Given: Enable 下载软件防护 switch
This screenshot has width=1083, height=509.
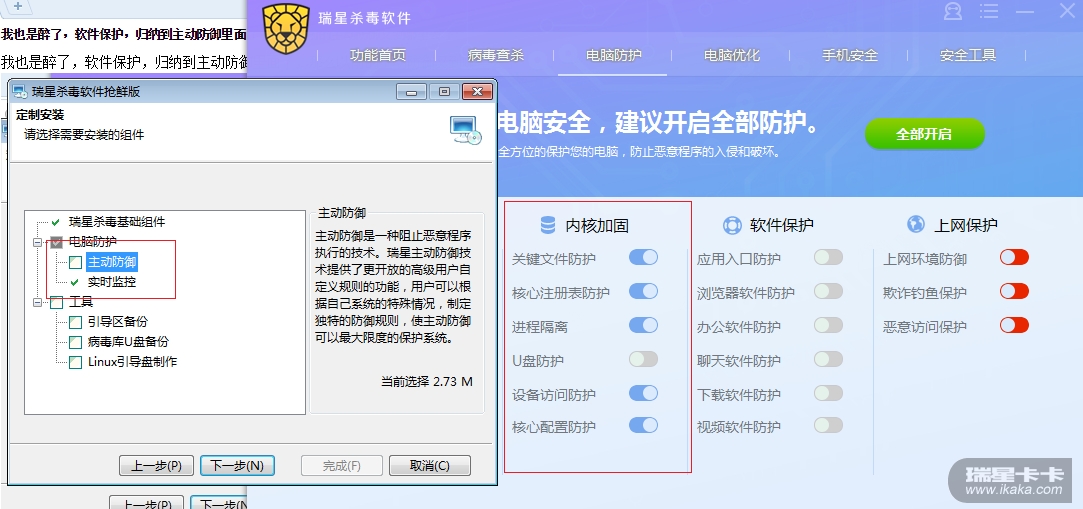Looking at the screenshot, I should pos(828,392).
